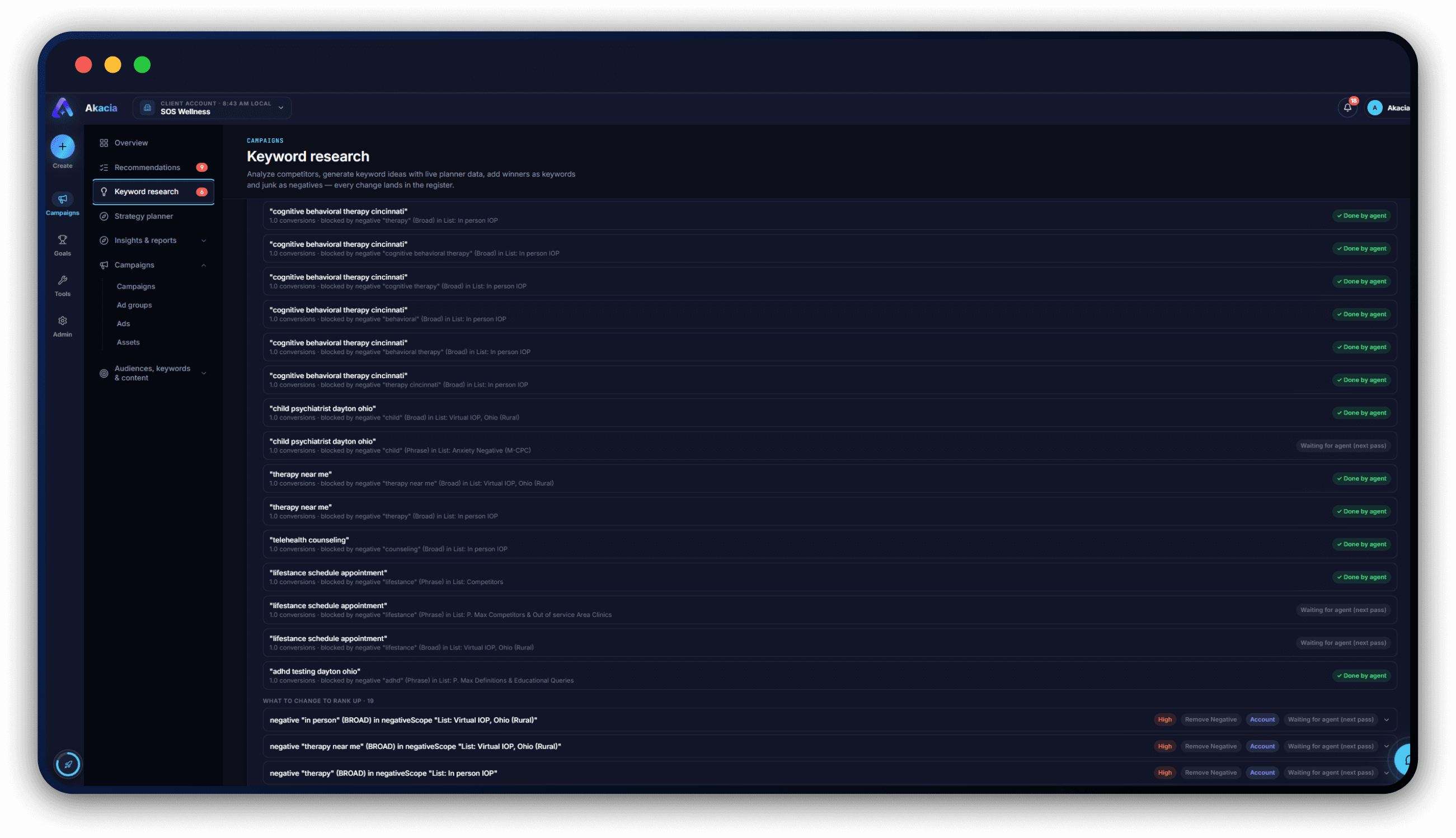Expand the negative "in person" row chevron
Image resolution: width=1456 pixels, height=838 pixels.
(1385, 719)
